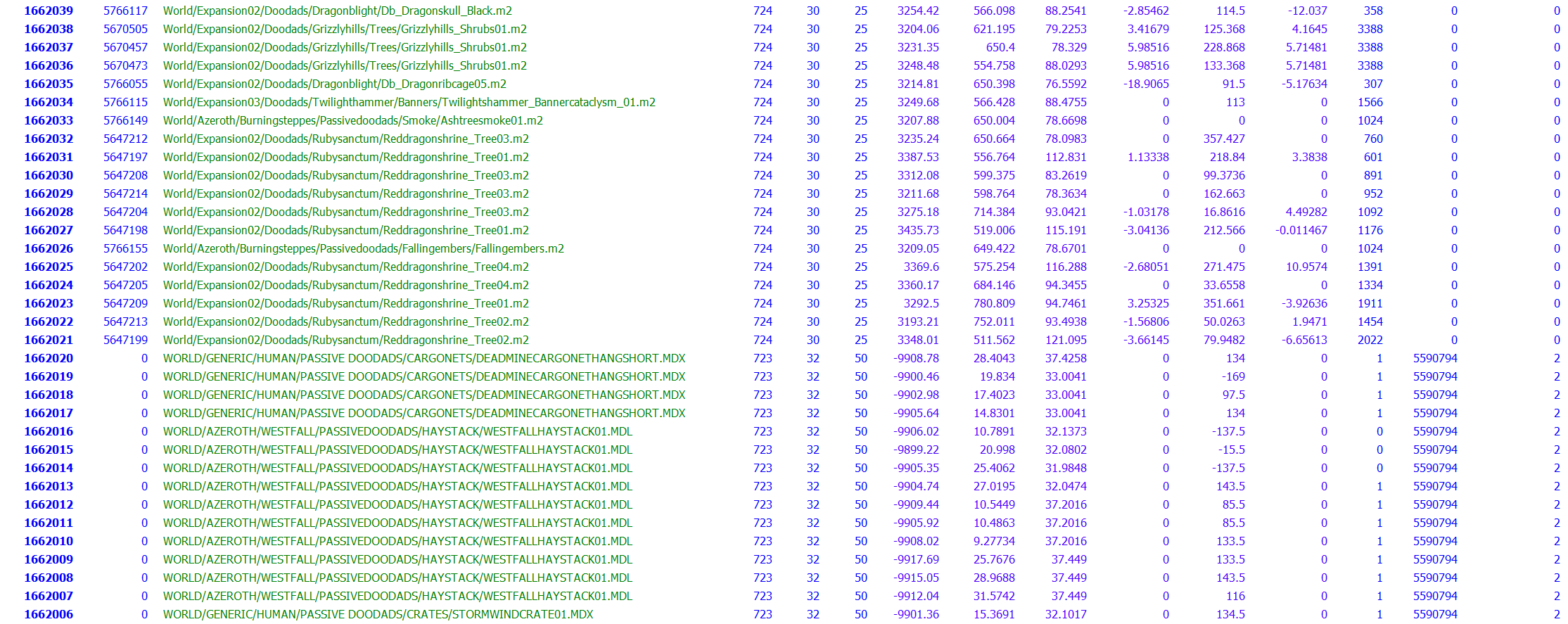Select value 5766117

pos(126,11)
